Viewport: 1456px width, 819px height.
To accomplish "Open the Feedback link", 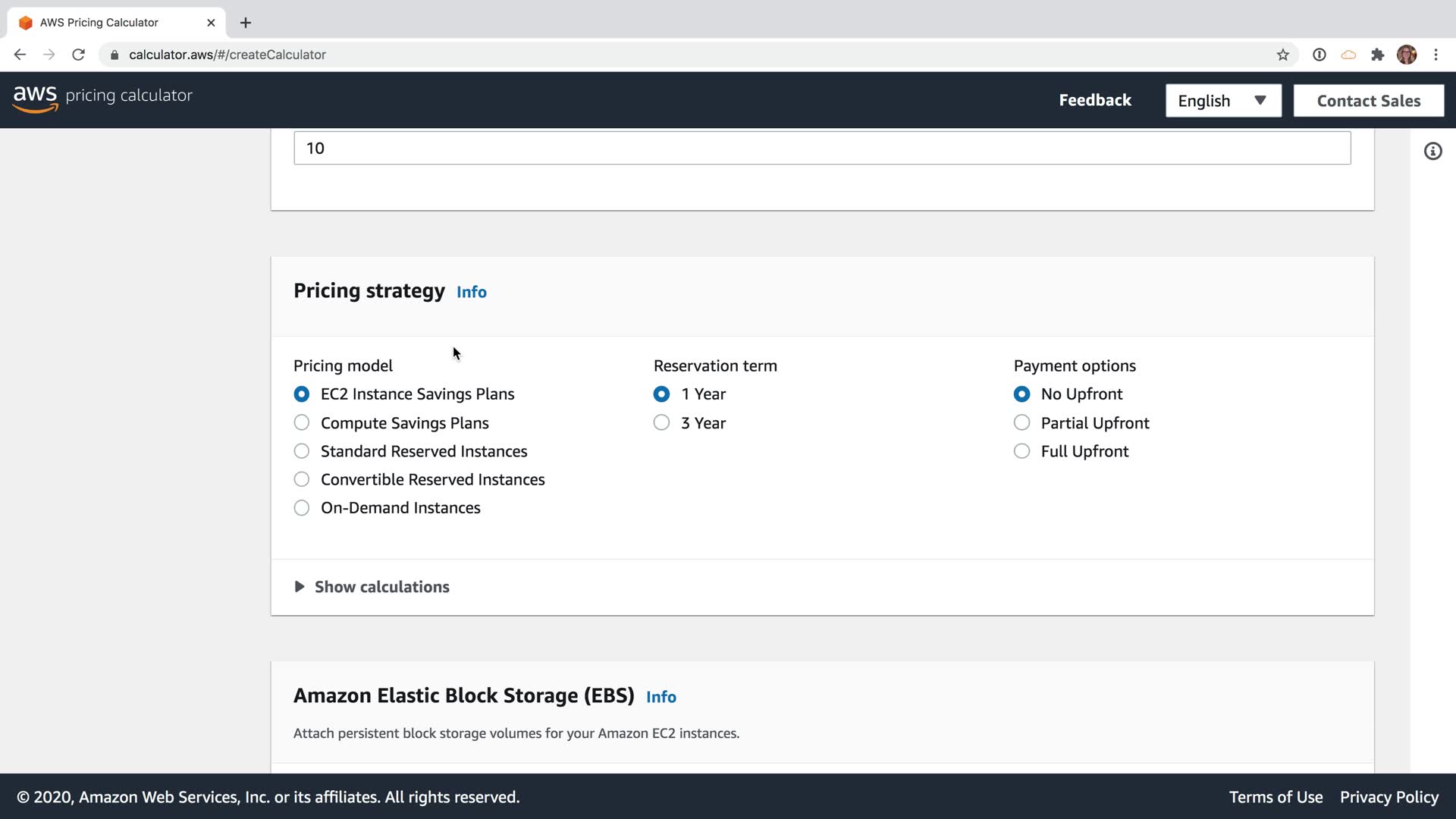I will [1094, 100].
